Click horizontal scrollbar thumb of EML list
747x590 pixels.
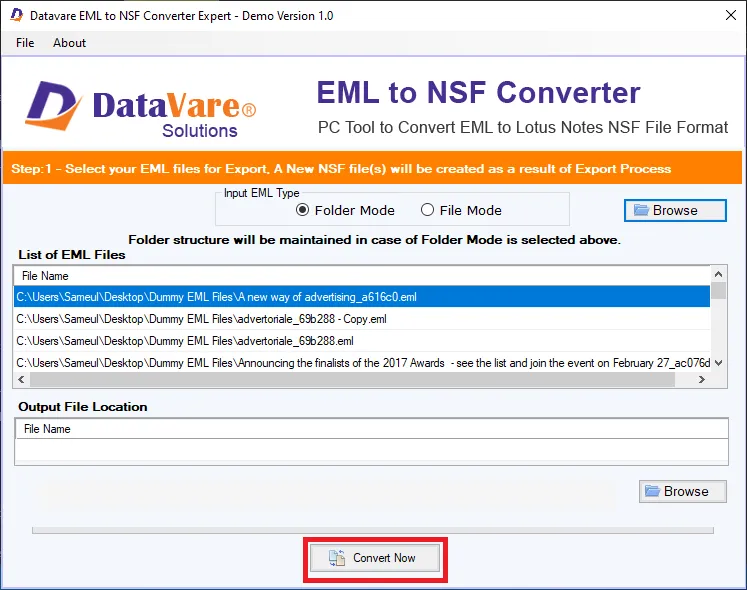pyautogui.click(x=353, y=379)
